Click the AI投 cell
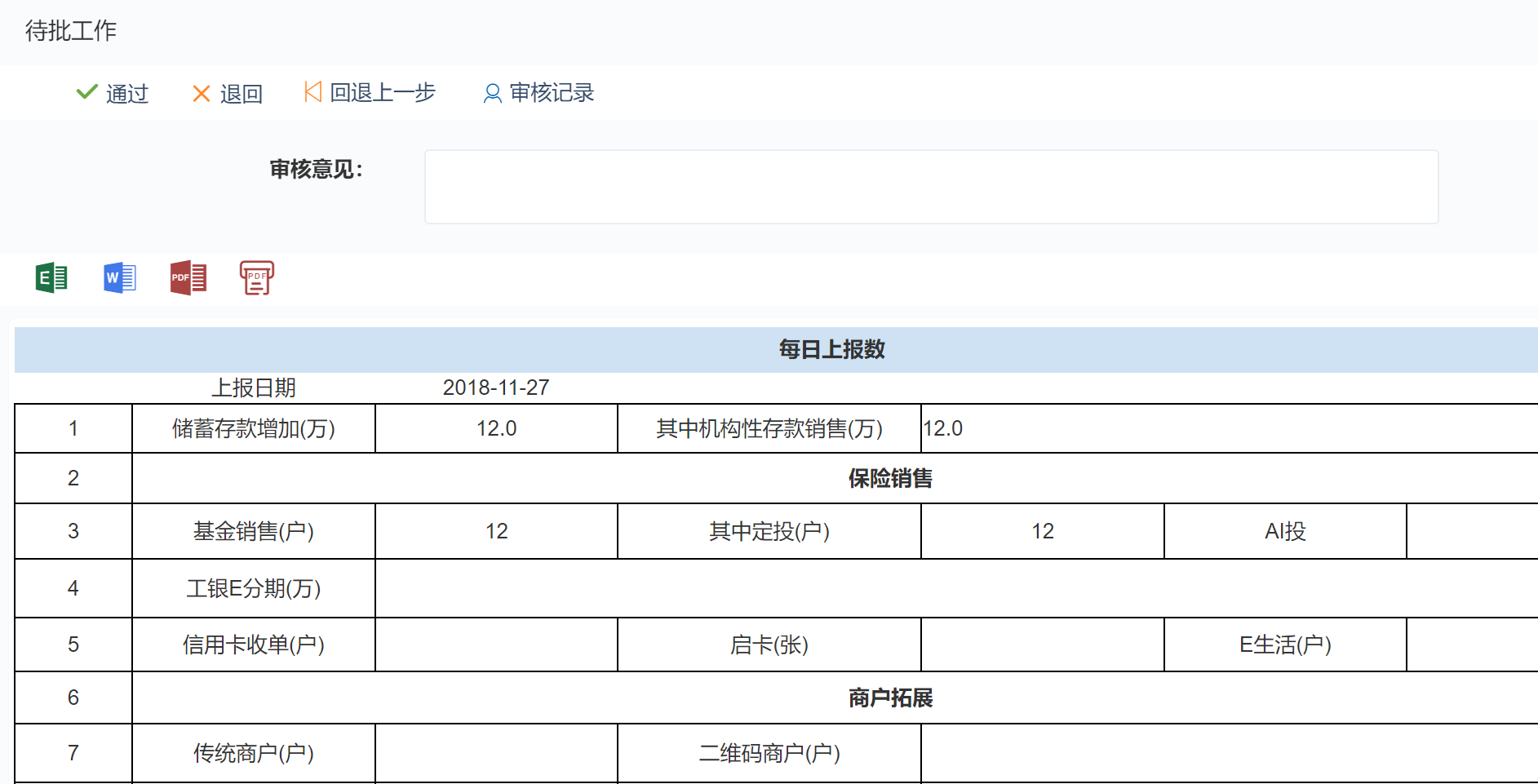Screen dimensions: 1538x784 [x=1285, y=531]
